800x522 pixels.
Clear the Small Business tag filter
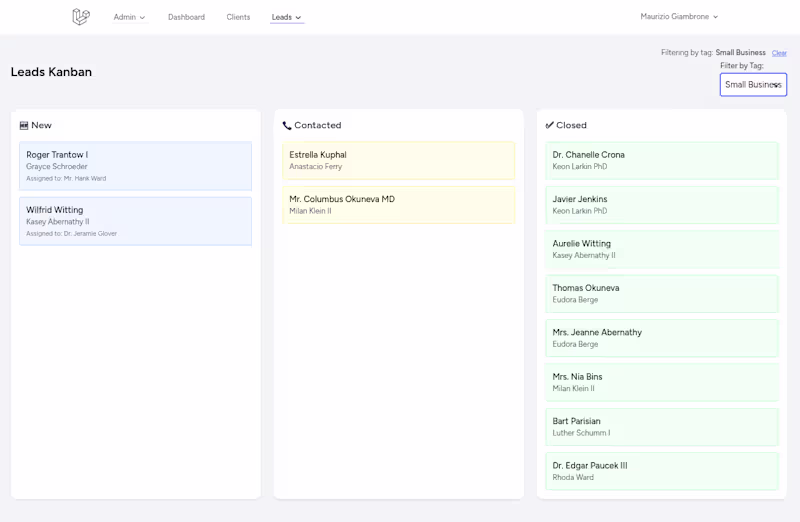coord(779,53)
